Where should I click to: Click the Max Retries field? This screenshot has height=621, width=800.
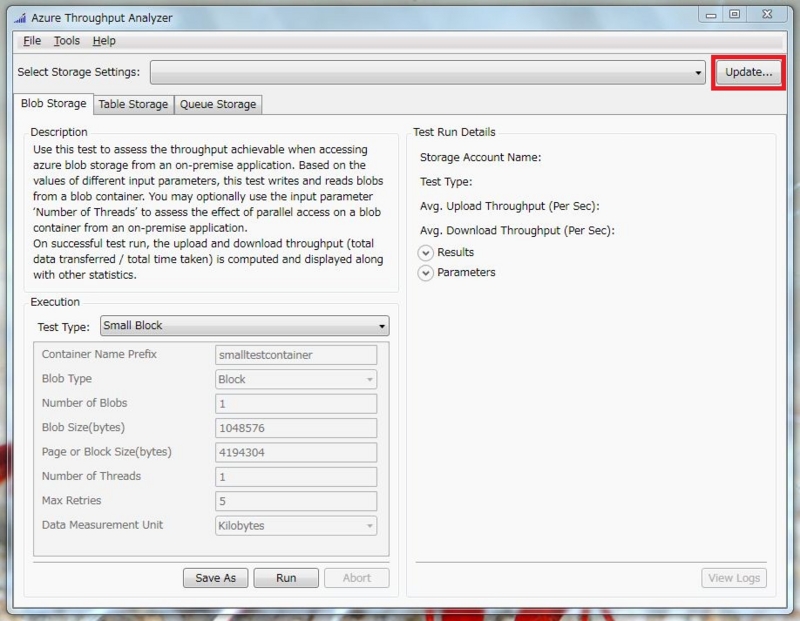click(296, 501)
